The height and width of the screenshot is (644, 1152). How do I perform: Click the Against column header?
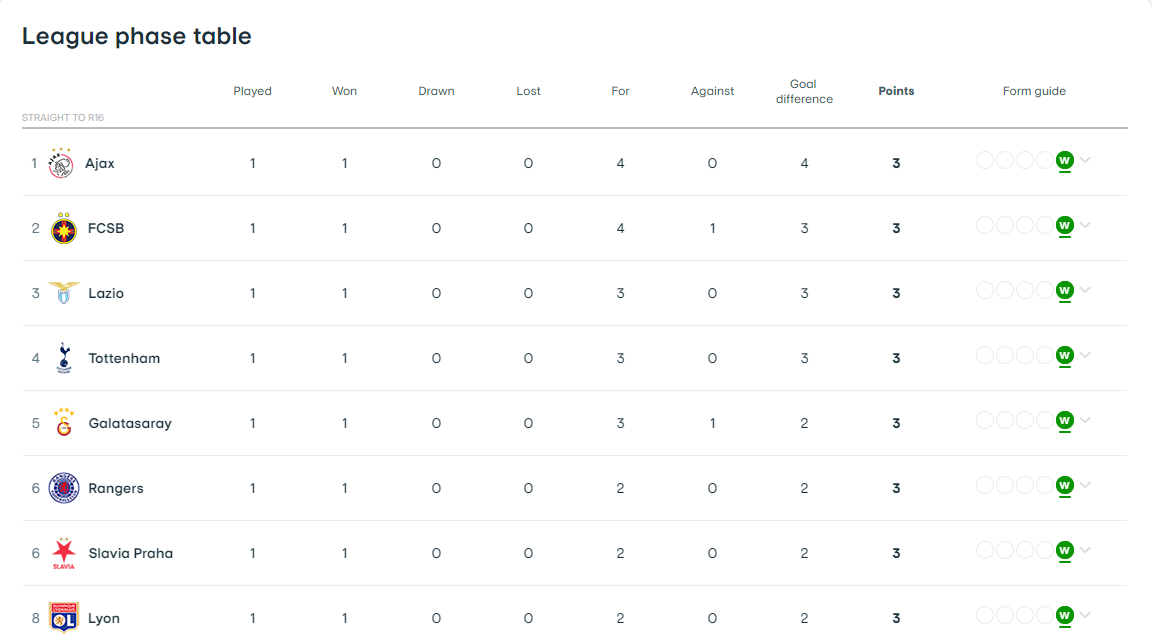712,91
